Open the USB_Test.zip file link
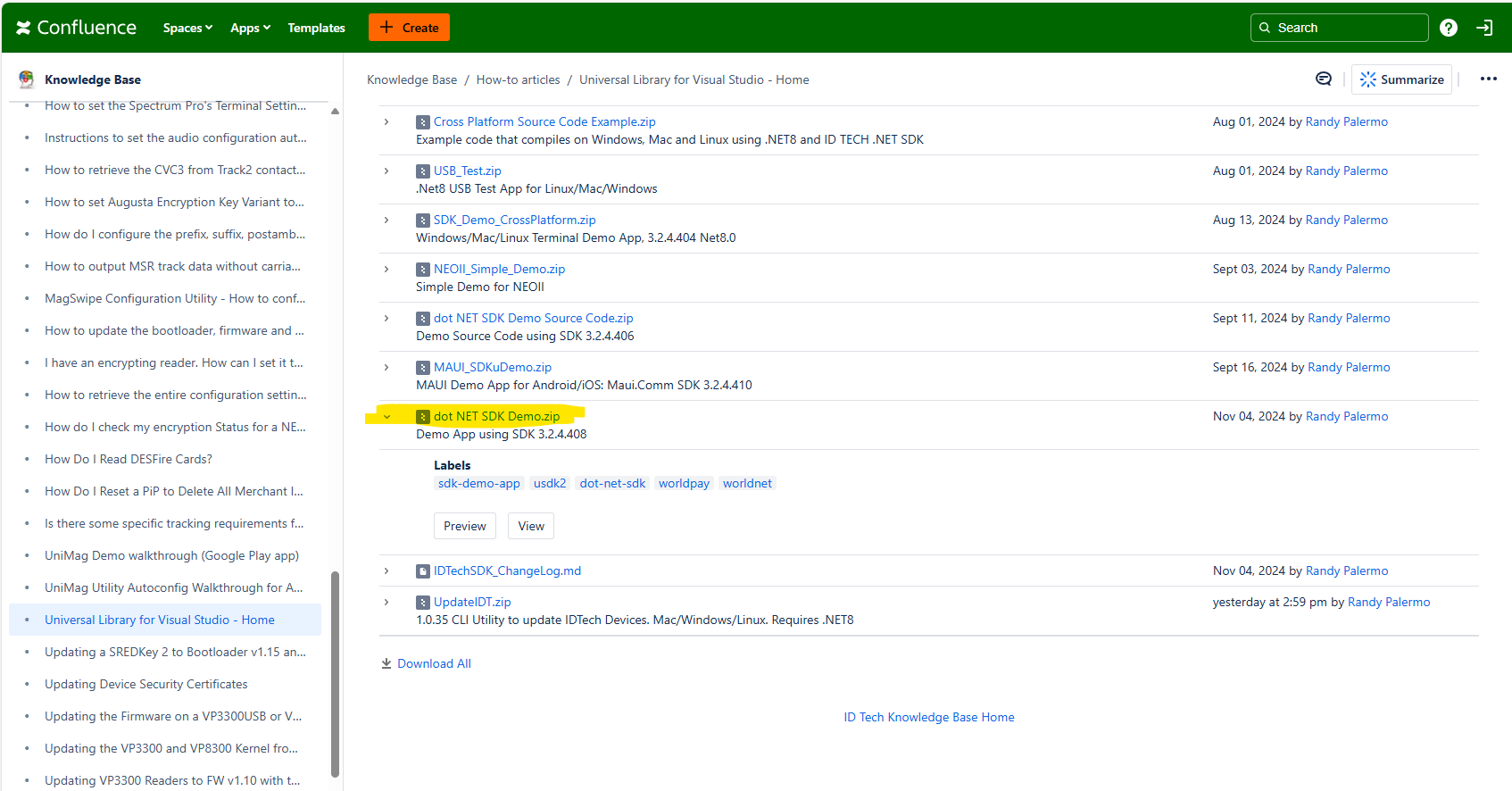This screenshot has height=791, width=1512. (x=467, y=171)
